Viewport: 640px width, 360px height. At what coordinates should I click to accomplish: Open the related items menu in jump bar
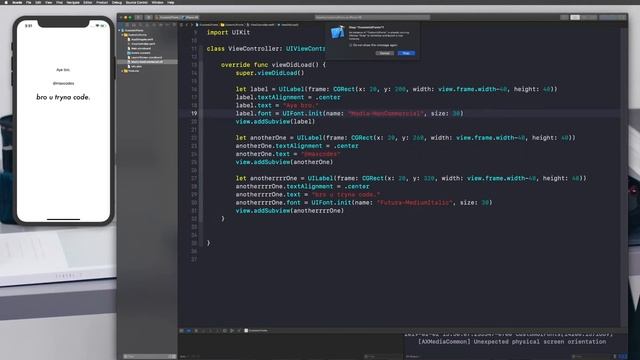(181, 25)
